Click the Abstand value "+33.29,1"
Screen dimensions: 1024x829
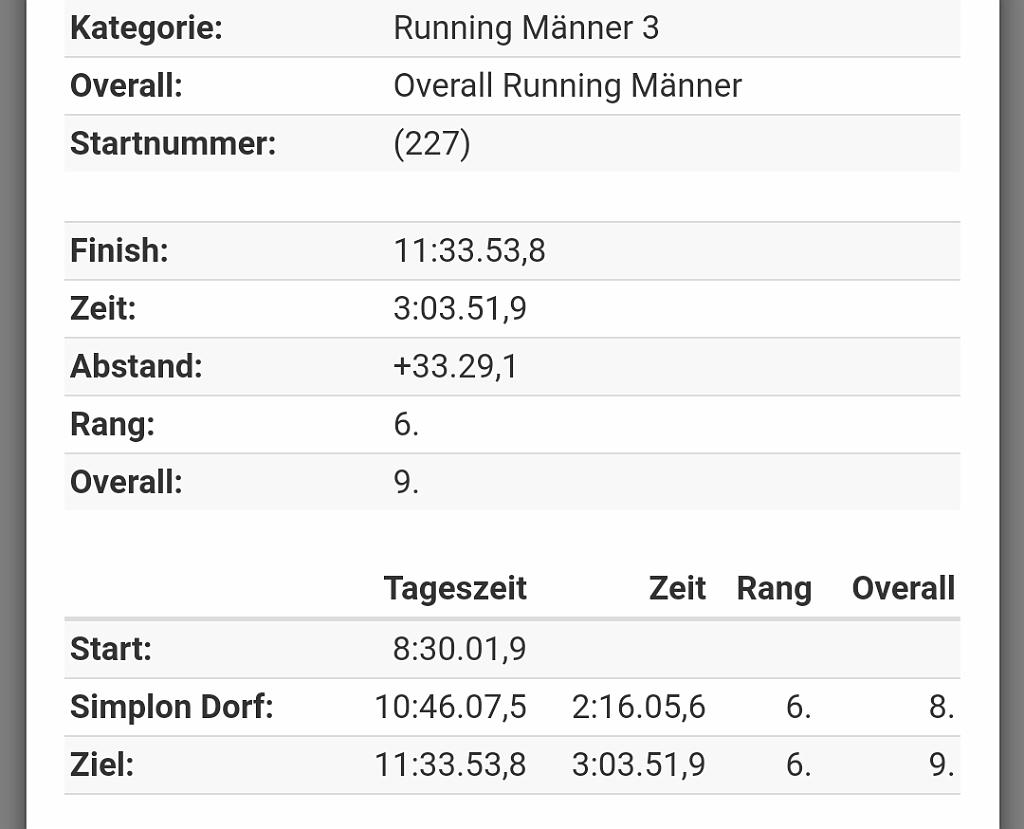point(455,367)
